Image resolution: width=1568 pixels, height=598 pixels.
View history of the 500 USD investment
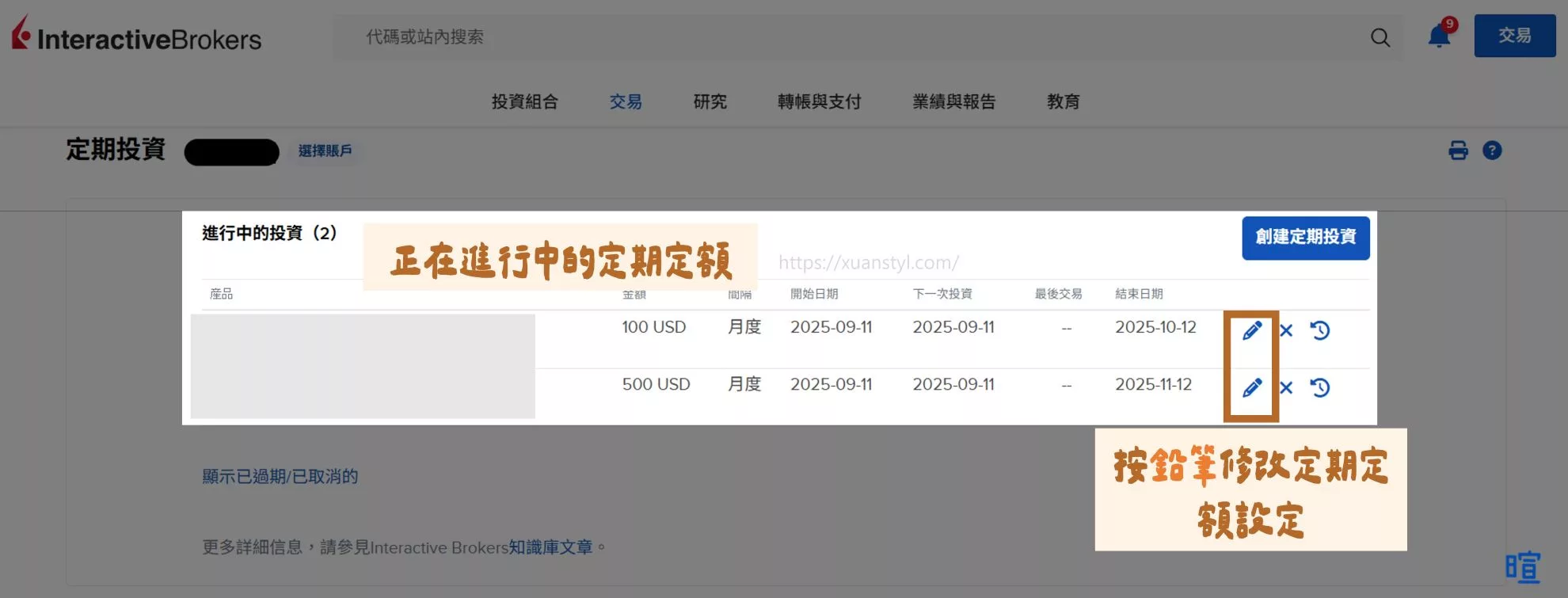pyautogui.click(x=1320, y=387)
